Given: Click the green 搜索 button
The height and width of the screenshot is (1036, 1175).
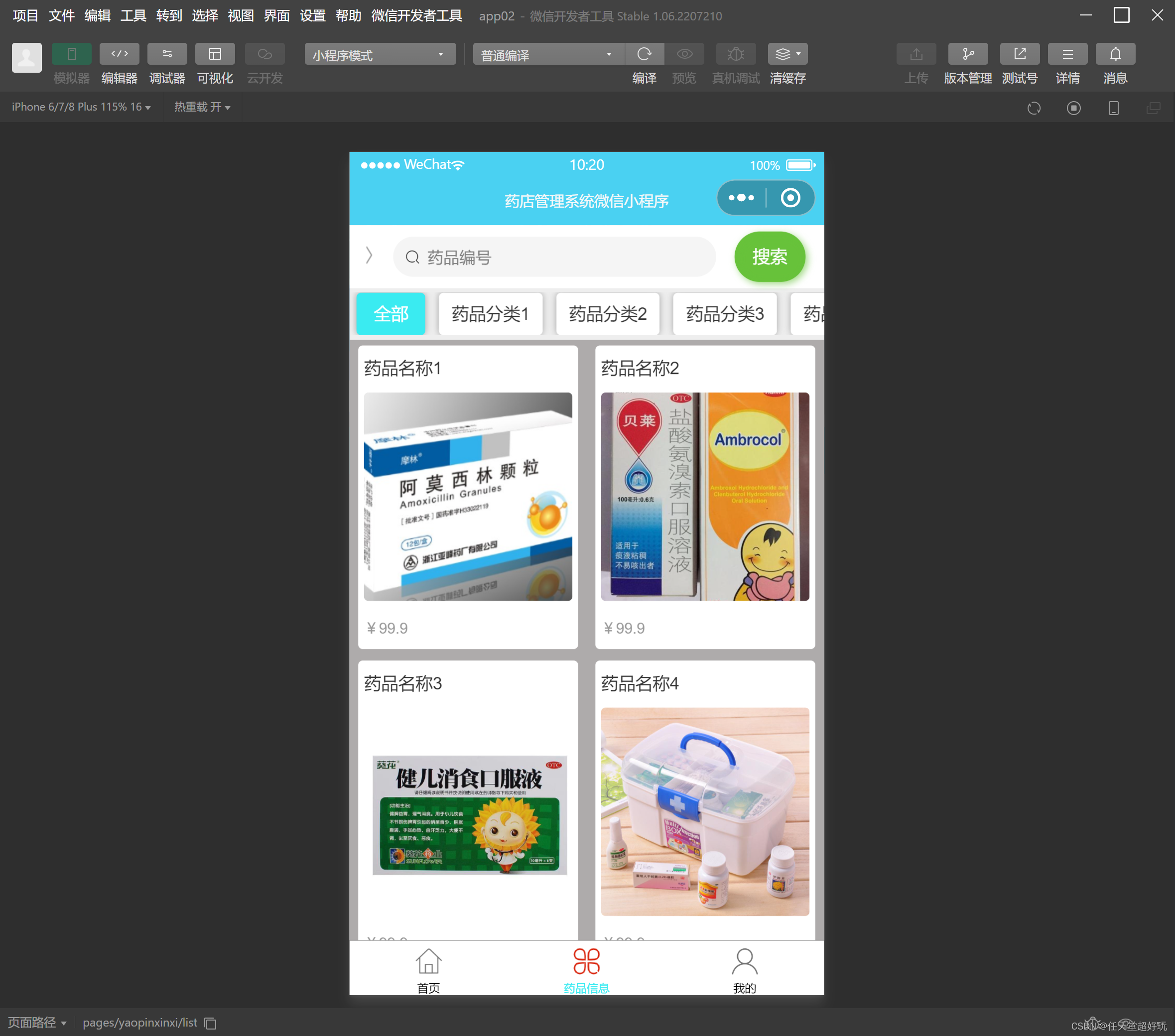Looking at the screenshot, I should 770,257.
